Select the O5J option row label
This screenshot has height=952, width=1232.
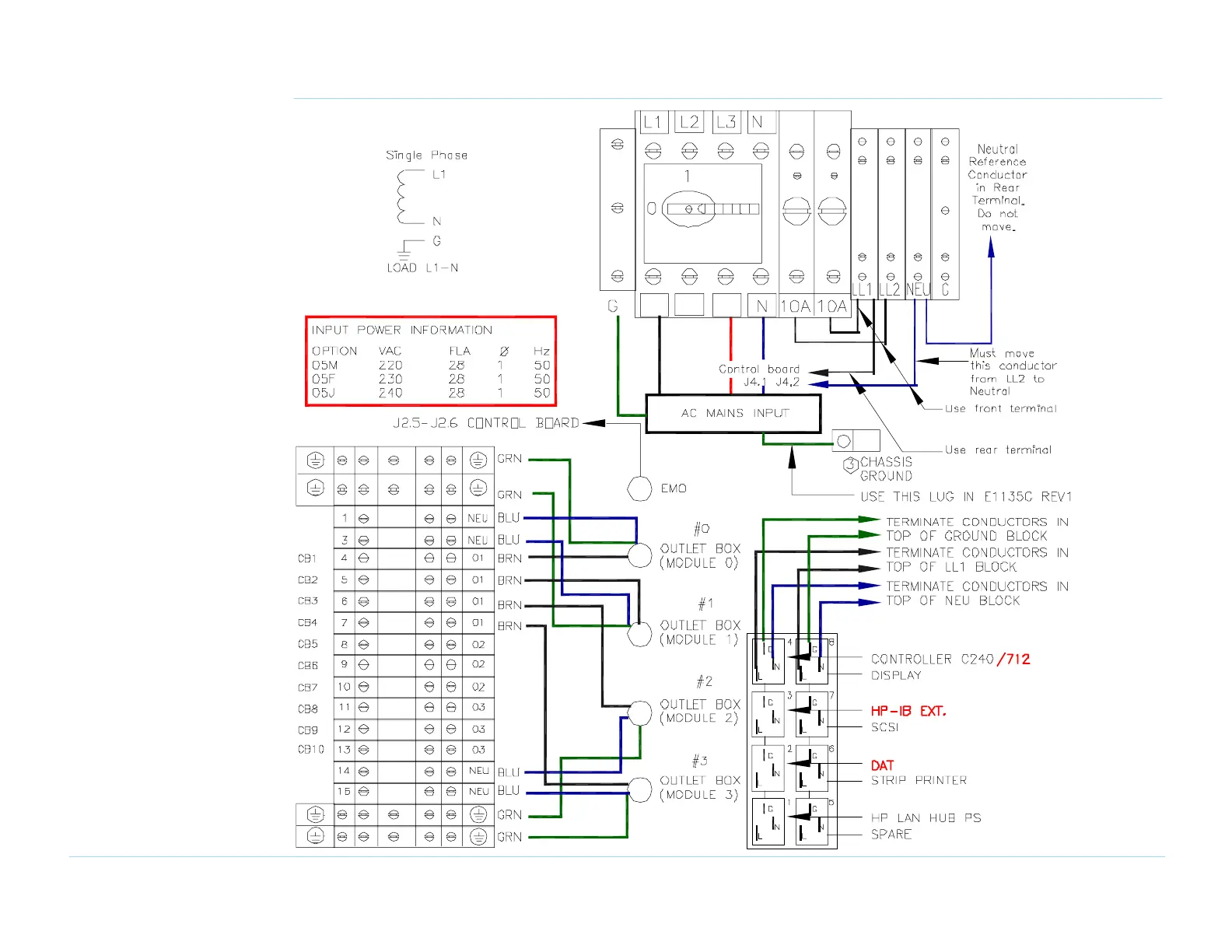(324, 393)
